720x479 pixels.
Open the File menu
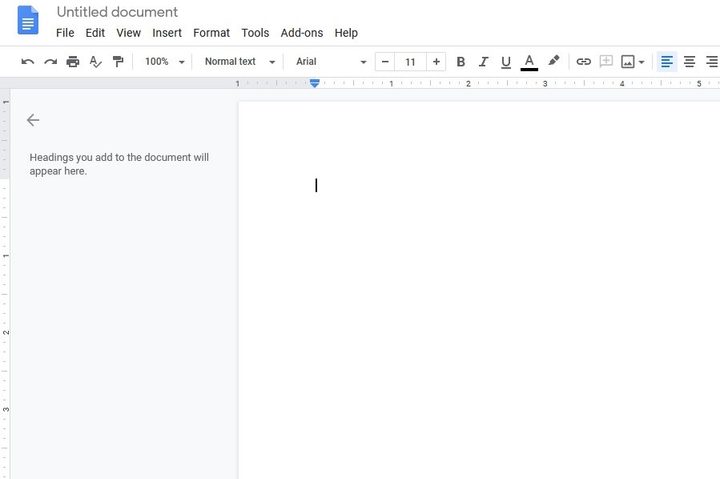tap(65, 33)
